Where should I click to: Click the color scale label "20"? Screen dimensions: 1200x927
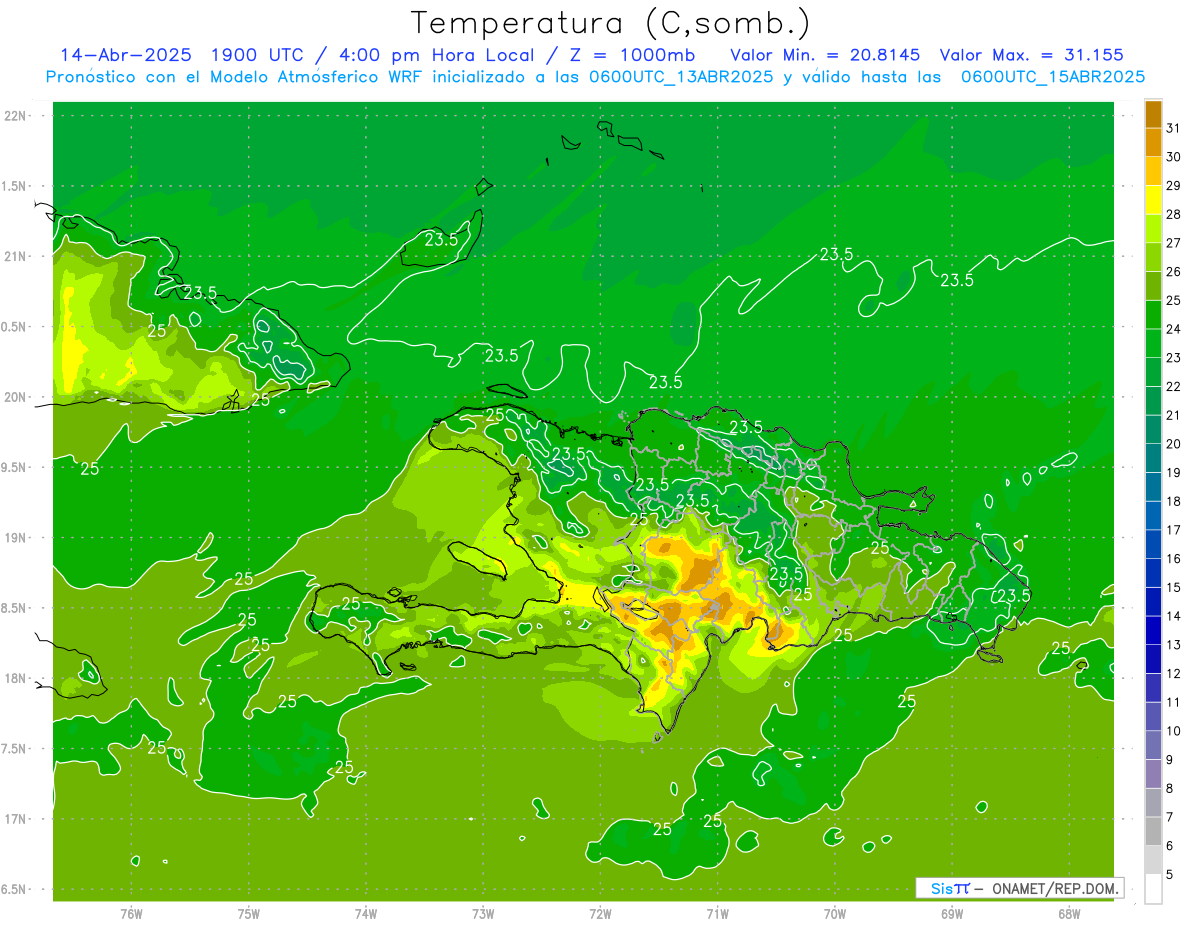(x=1172, y=444)
